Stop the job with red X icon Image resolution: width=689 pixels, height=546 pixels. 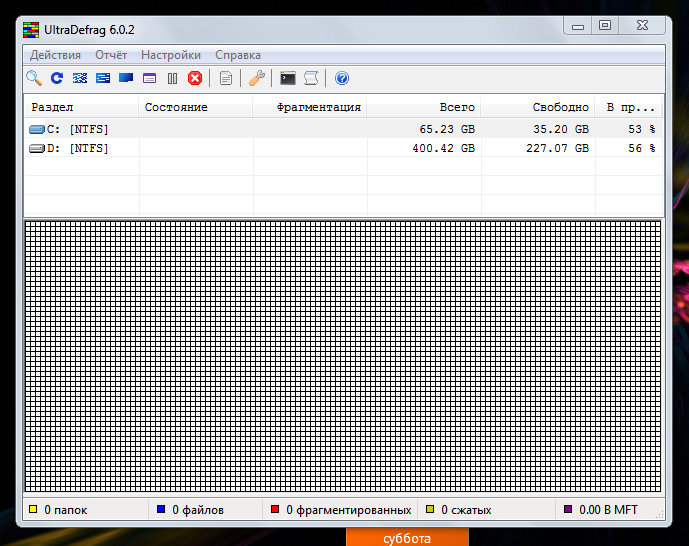click(x=195, y=78)
